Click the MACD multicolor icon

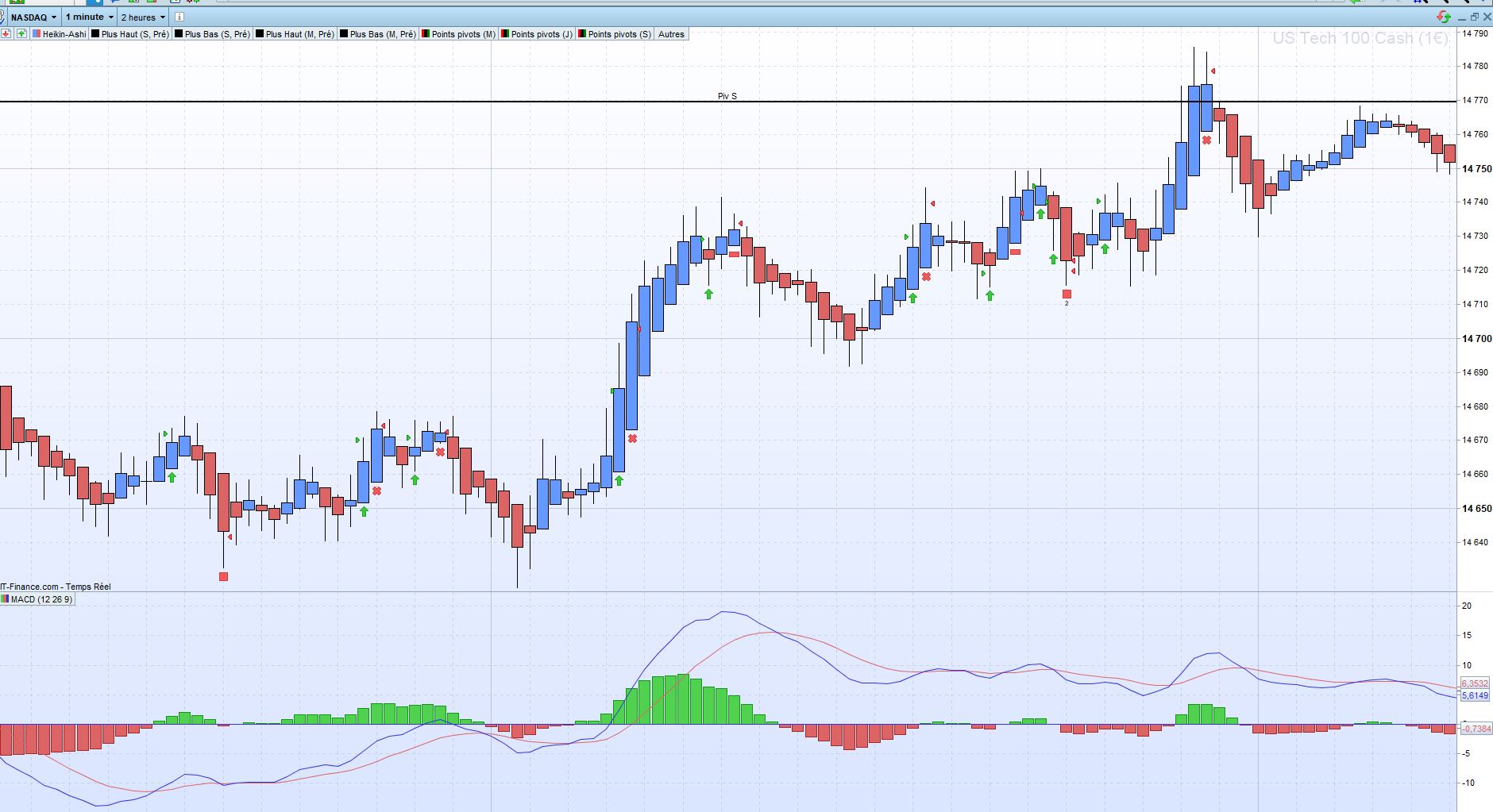[x=5, y=599]
